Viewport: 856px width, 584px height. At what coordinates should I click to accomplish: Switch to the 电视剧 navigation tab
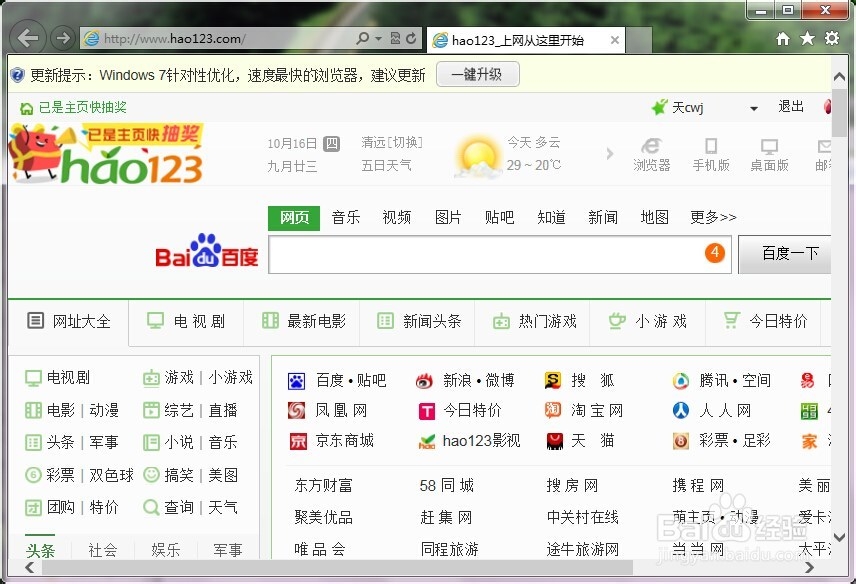186,322
